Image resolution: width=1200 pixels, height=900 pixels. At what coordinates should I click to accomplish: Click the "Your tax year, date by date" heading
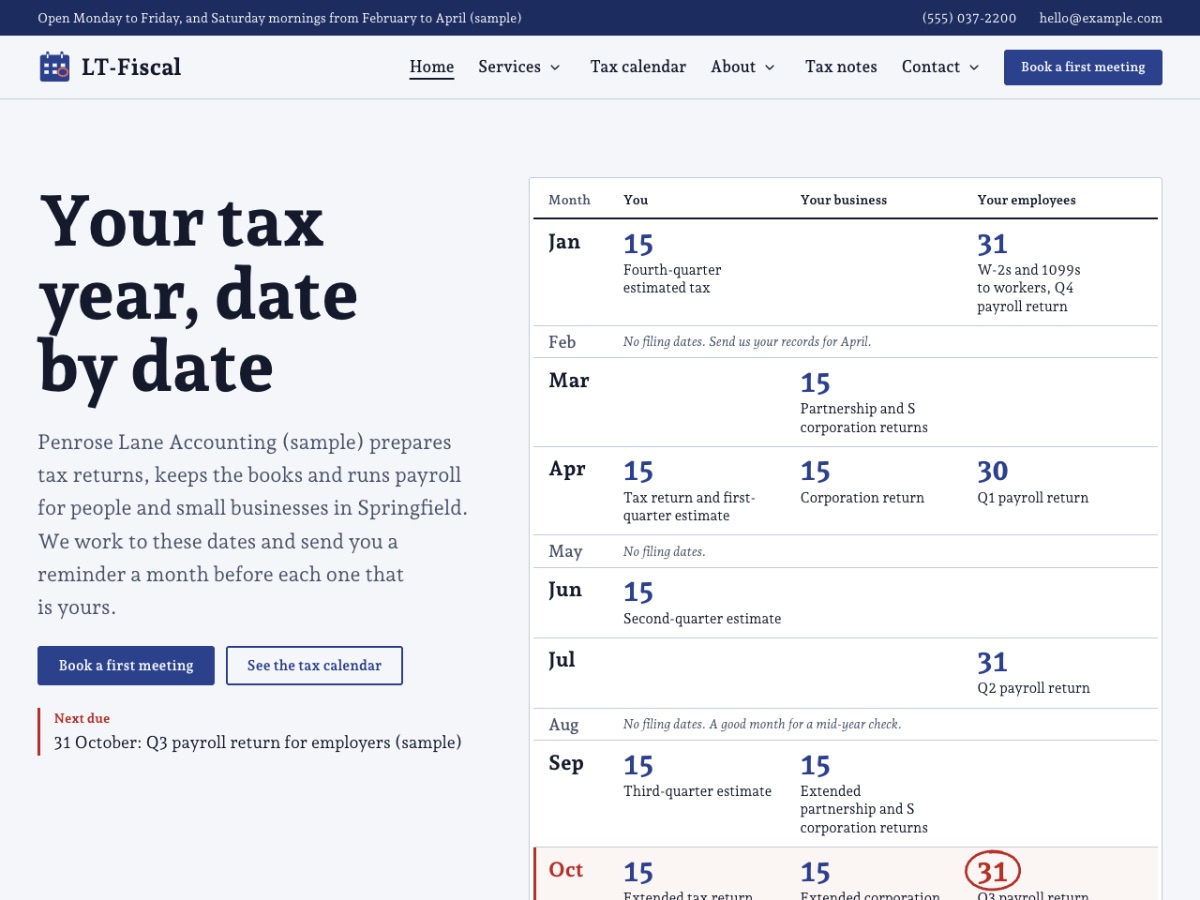point(198,296)
